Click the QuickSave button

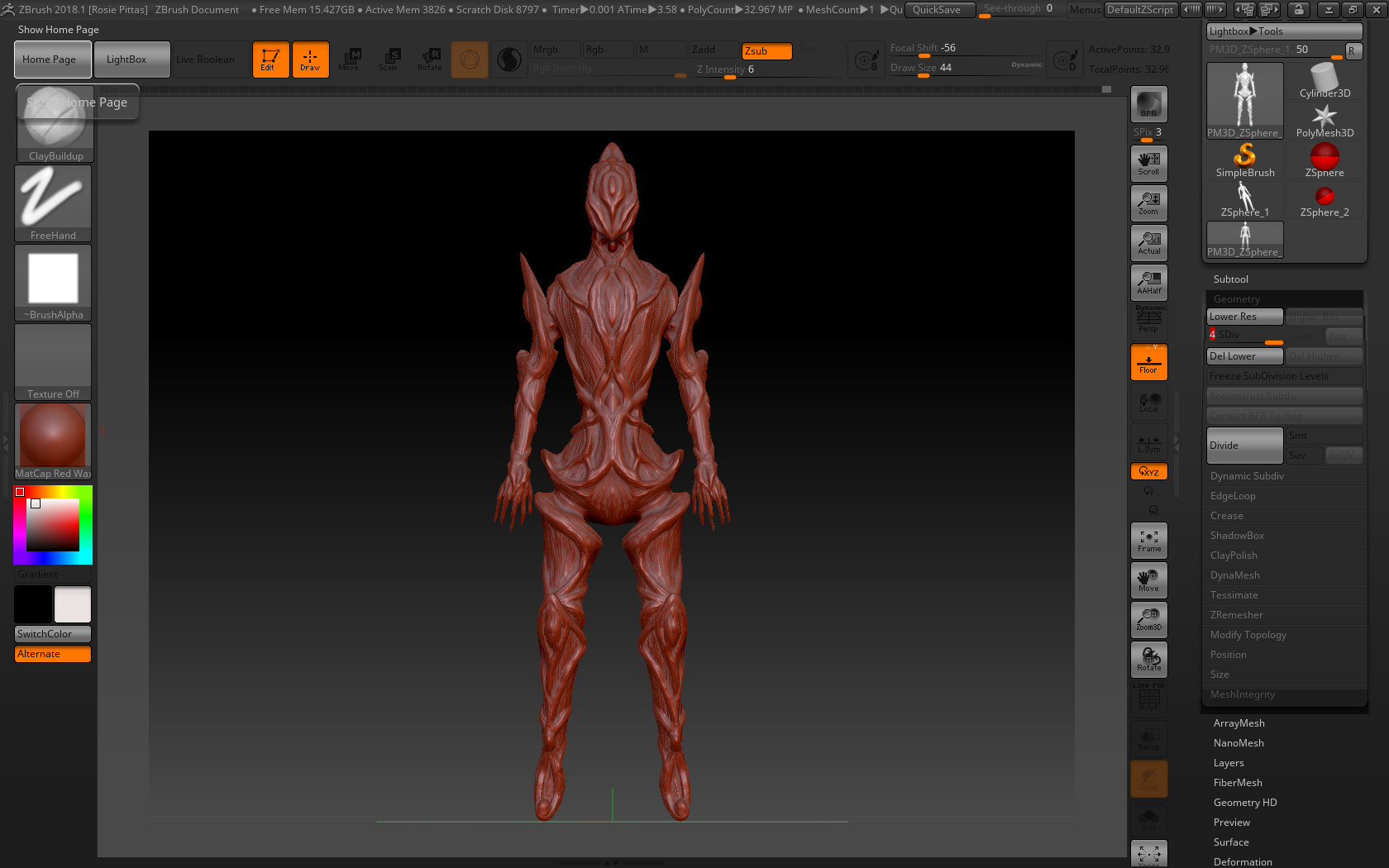tap(940, 10)
